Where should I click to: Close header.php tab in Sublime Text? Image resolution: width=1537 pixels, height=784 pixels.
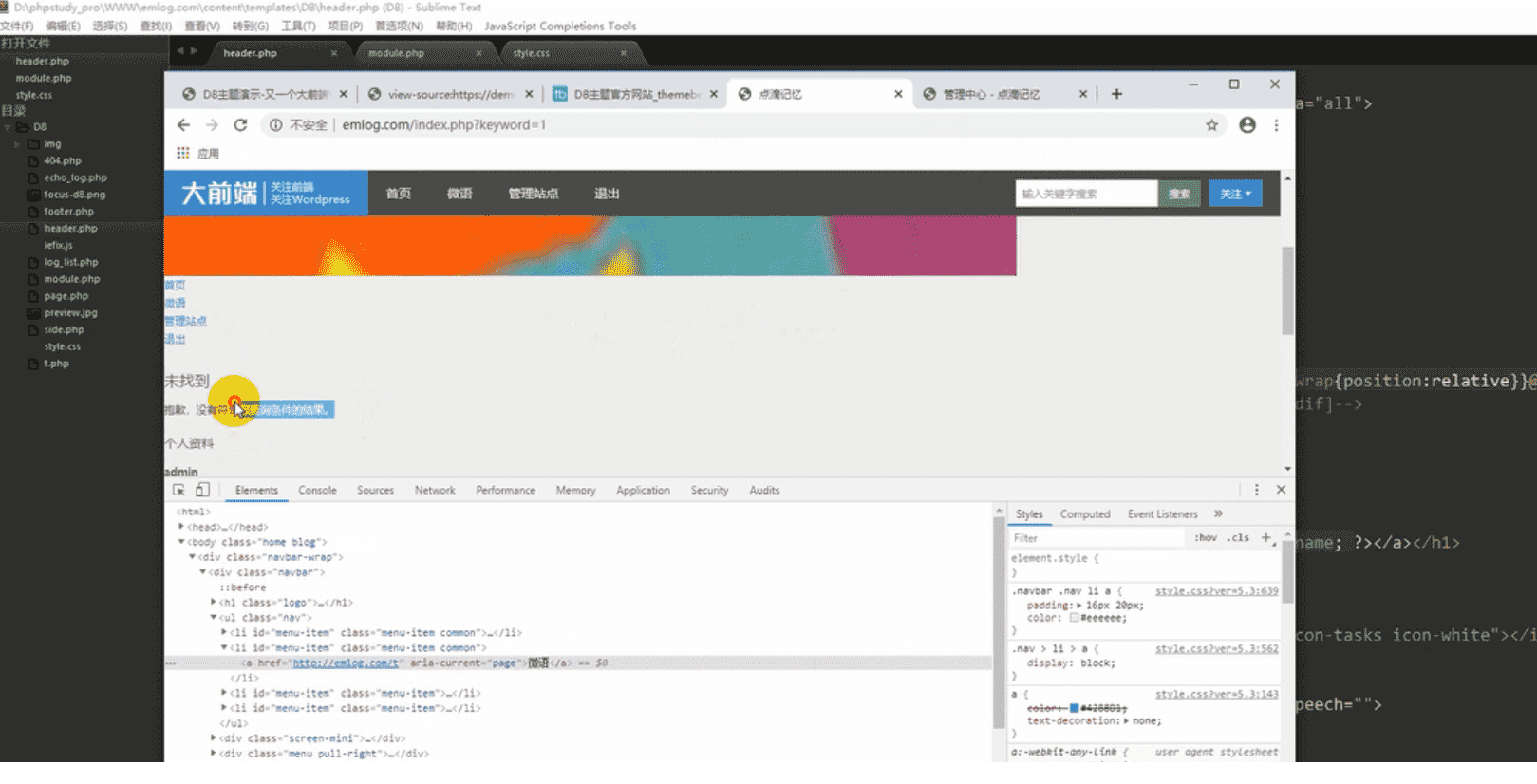click(x=334, y=53)
